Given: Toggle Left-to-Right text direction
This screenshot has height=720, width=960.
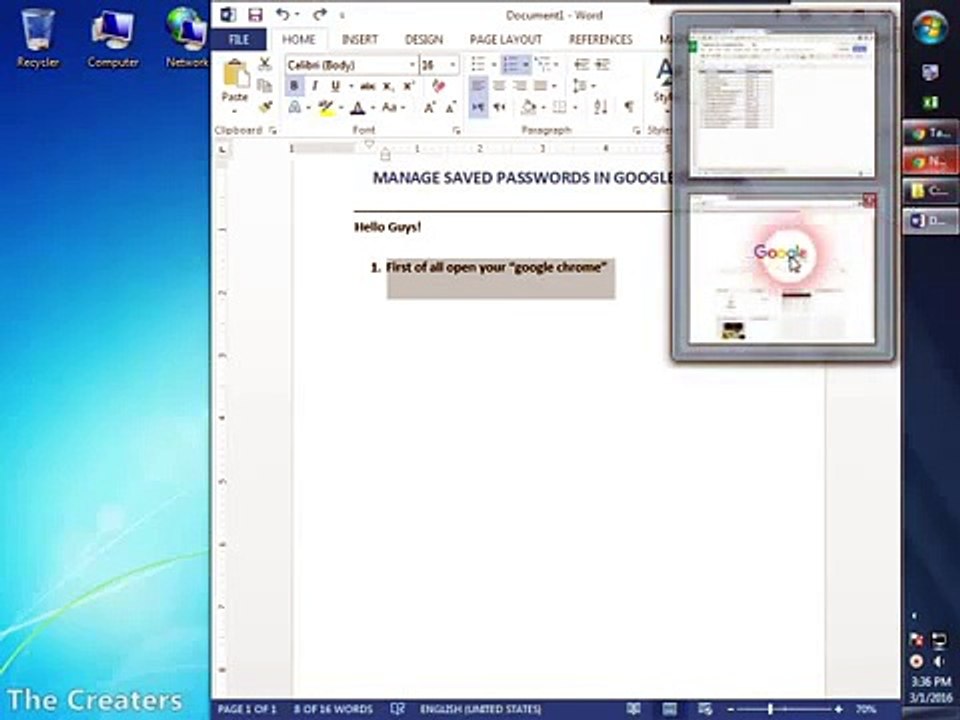Looking at the screenshot, I should [x=479, y=108].
